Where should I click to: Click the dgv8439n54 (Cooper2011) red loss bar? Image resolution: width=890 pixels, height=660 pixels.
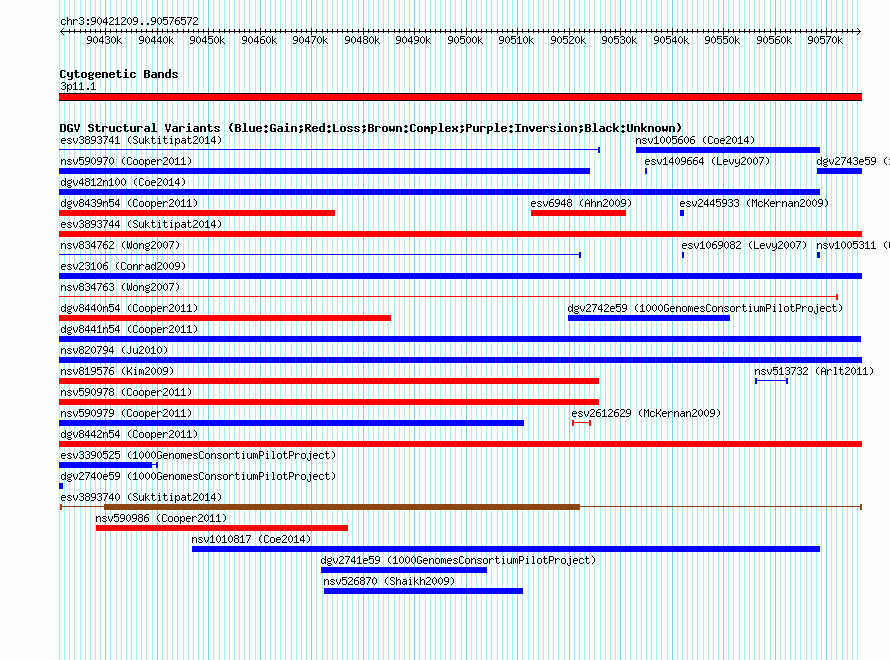(197, 213)
